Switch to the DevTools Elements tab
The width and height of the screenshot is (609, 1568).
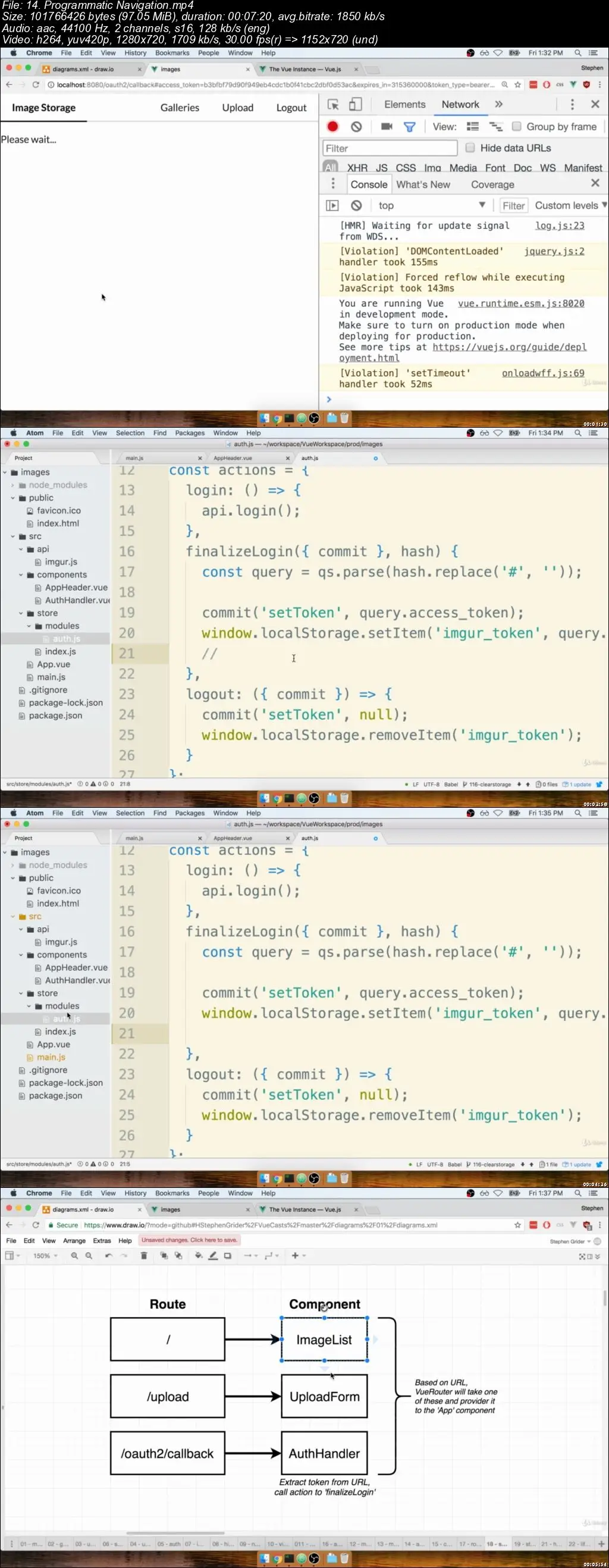404,105
